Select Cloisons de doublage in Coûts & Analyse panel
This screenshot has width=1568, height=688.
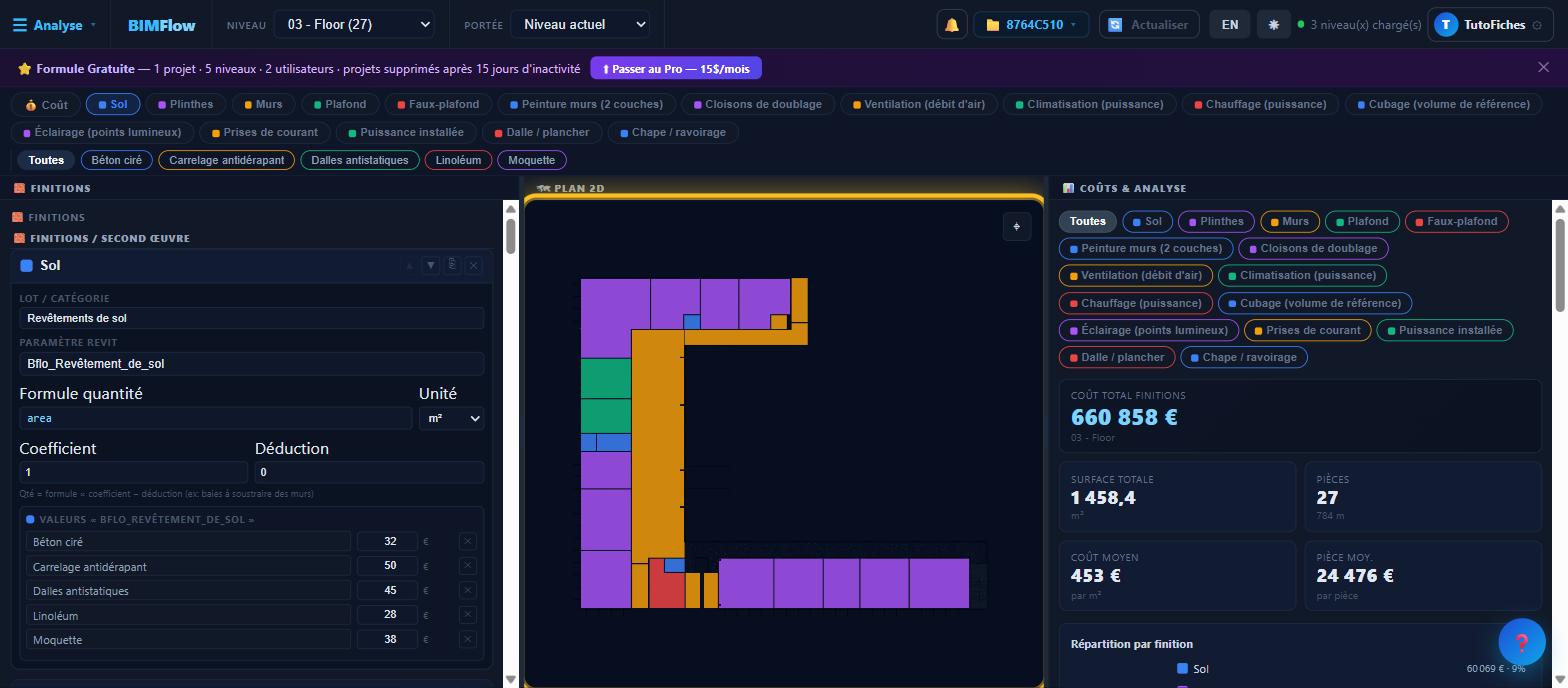click(1313, 248)
